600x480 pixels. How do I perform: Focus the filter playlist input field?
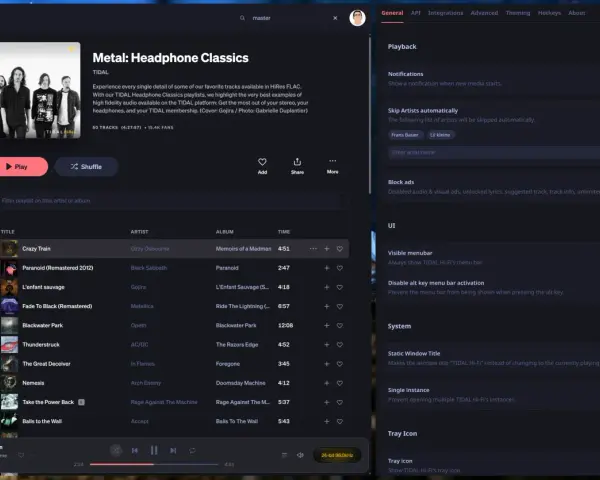170,201
